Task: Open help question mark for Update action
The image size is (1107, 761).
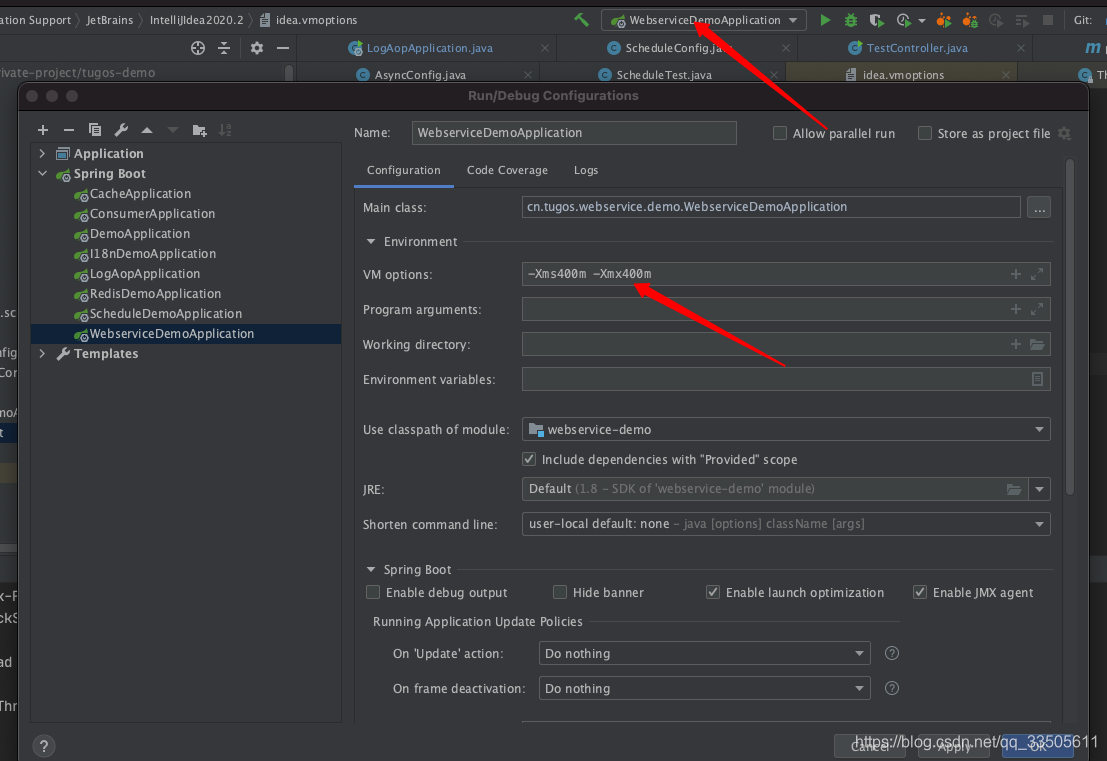Action: tap(892, 653)
